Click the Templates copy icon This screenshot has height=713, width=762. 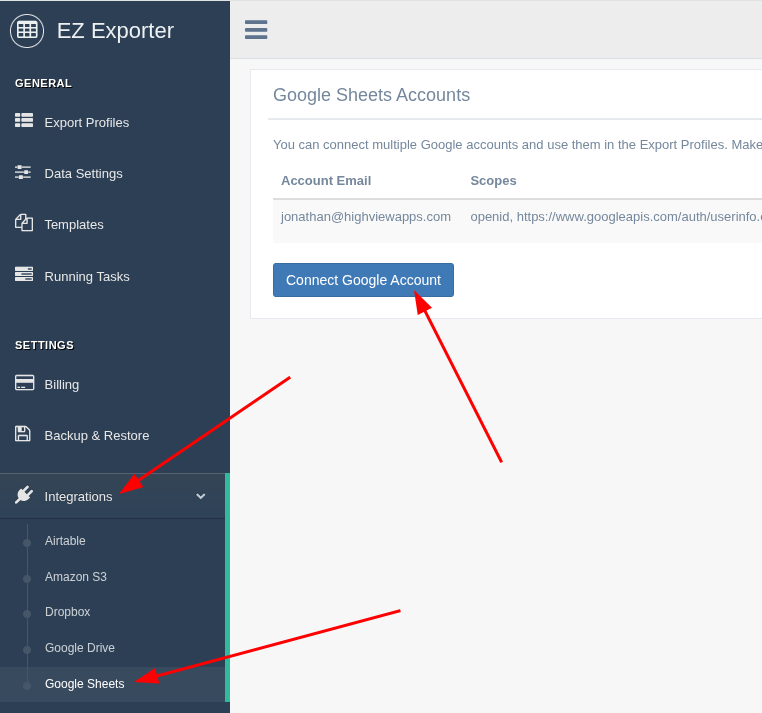24,223
